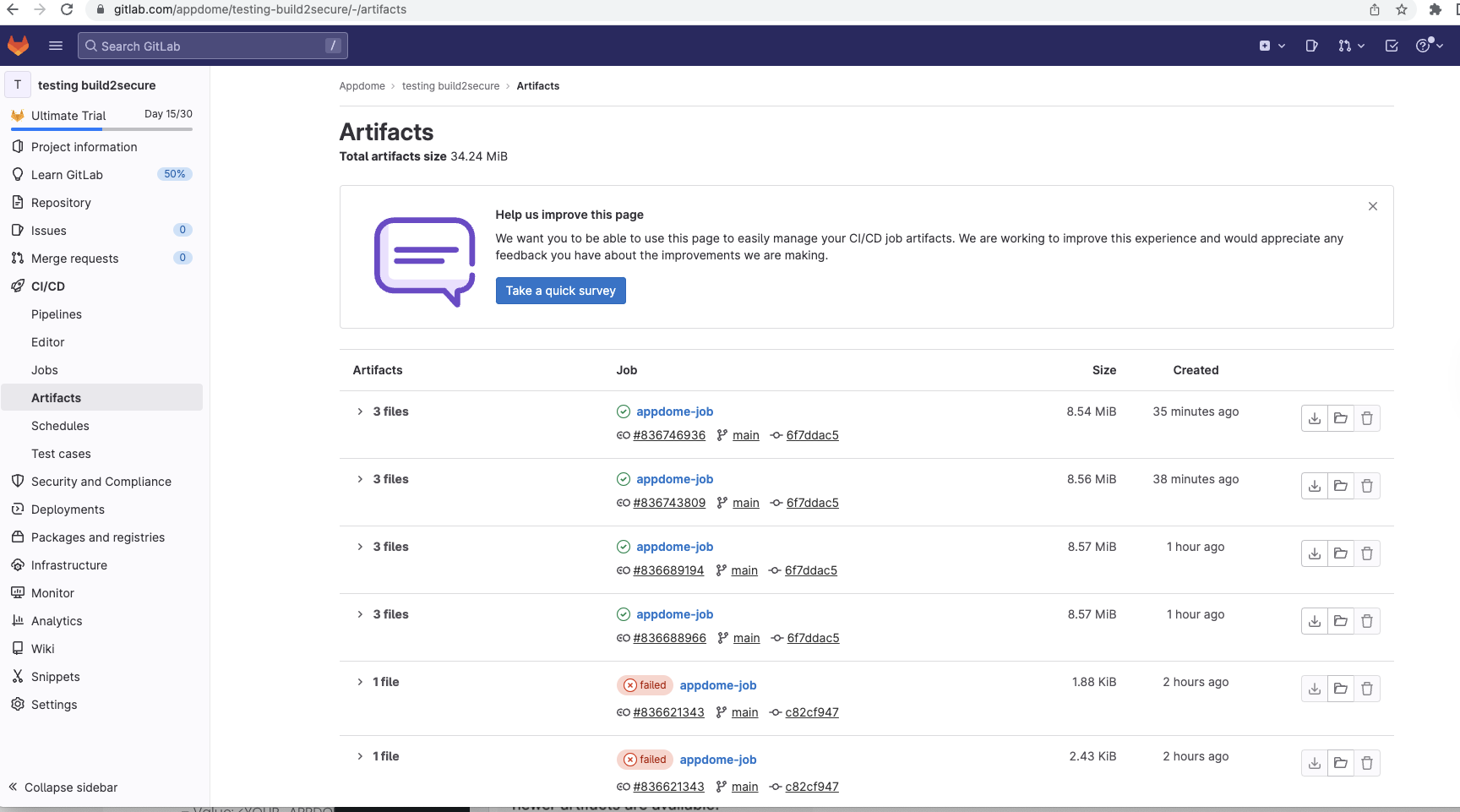Open job link #836746936
The height and width of the screenshot is (812, 1460).
point(669,434)
